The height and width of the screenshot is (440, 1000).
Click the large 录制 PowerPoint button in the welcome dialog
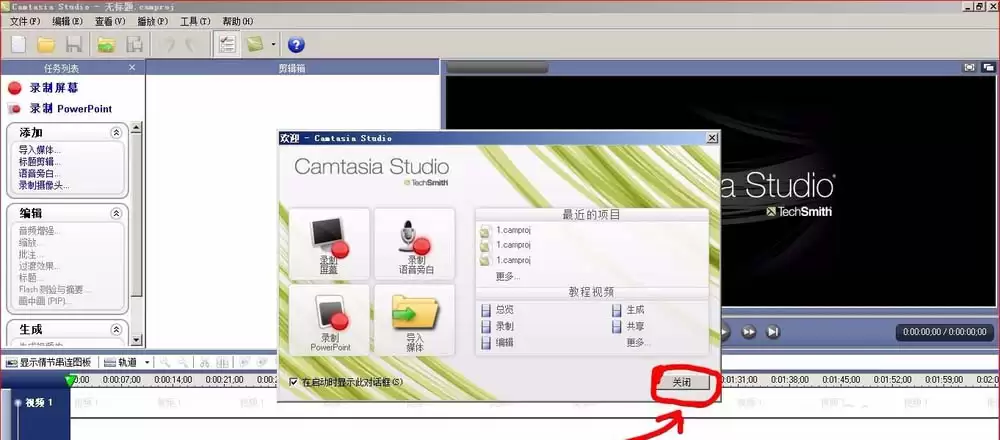tap(329, 320)
